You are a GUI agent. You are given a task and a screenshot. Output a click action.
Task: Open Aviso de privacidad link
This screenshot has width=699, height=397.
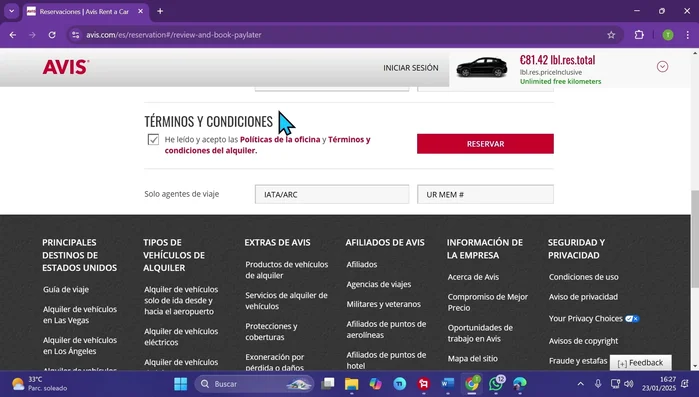pyautogui.click(x=583, y=297)
